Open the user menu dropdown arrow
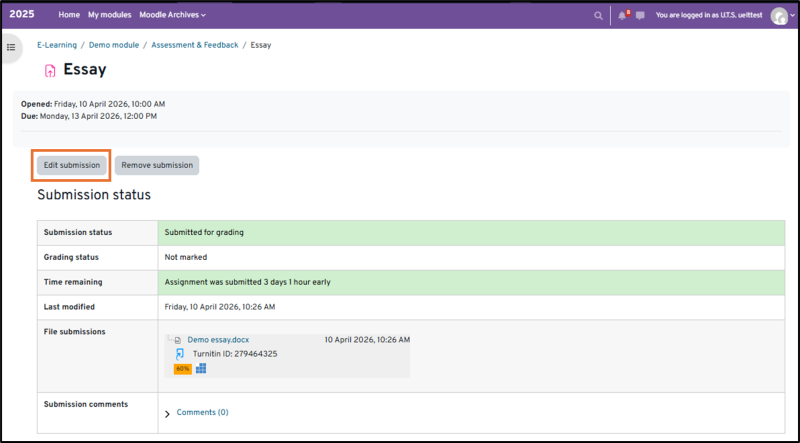The height and width of the screenshot is (443, 800). (792, 16)
